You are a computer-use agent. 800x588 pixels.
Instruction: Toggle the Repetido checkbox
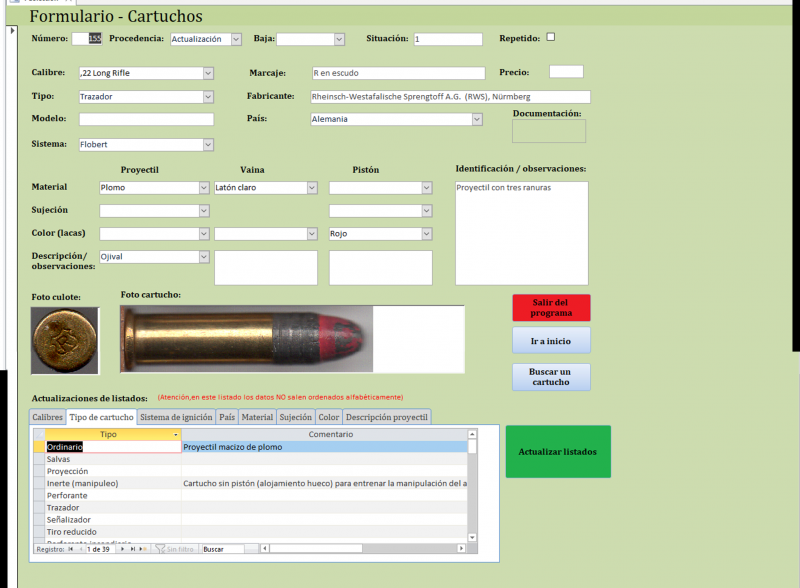click(550, 37)
